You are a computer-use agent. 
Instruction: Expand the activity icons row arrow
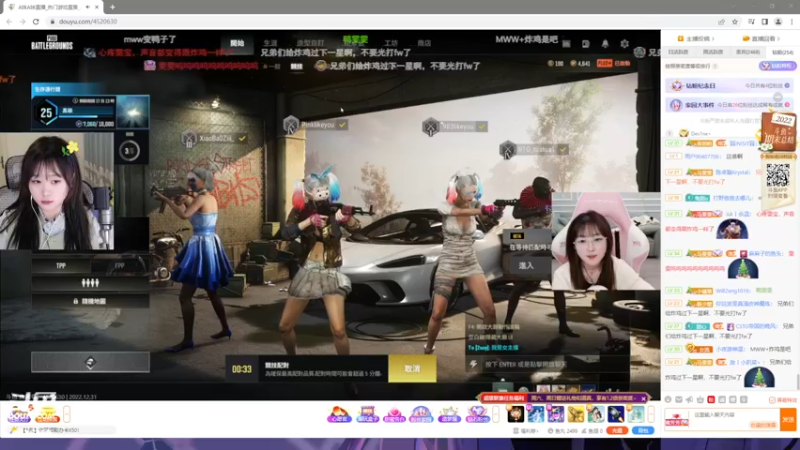[496, 414]
